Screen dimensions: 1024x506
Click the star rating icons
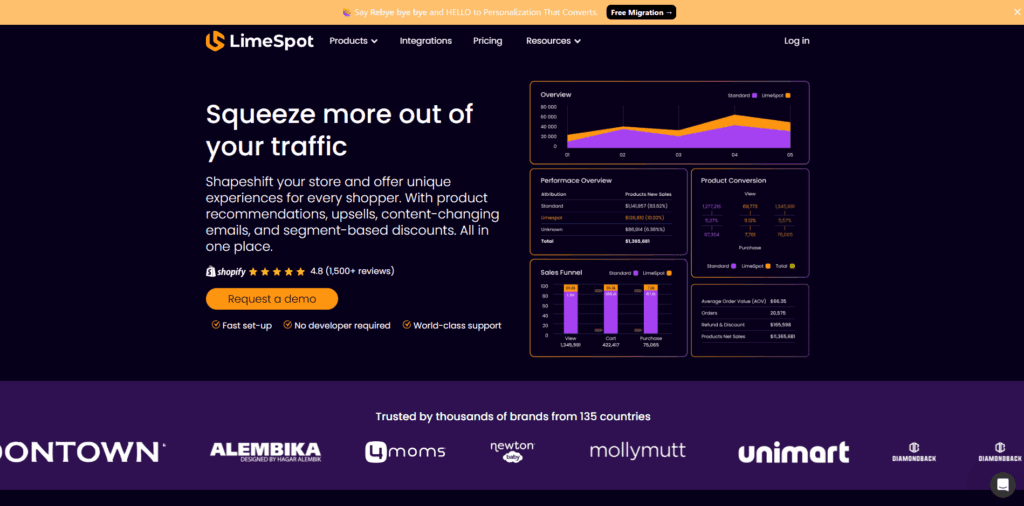(x=277, y=272)
